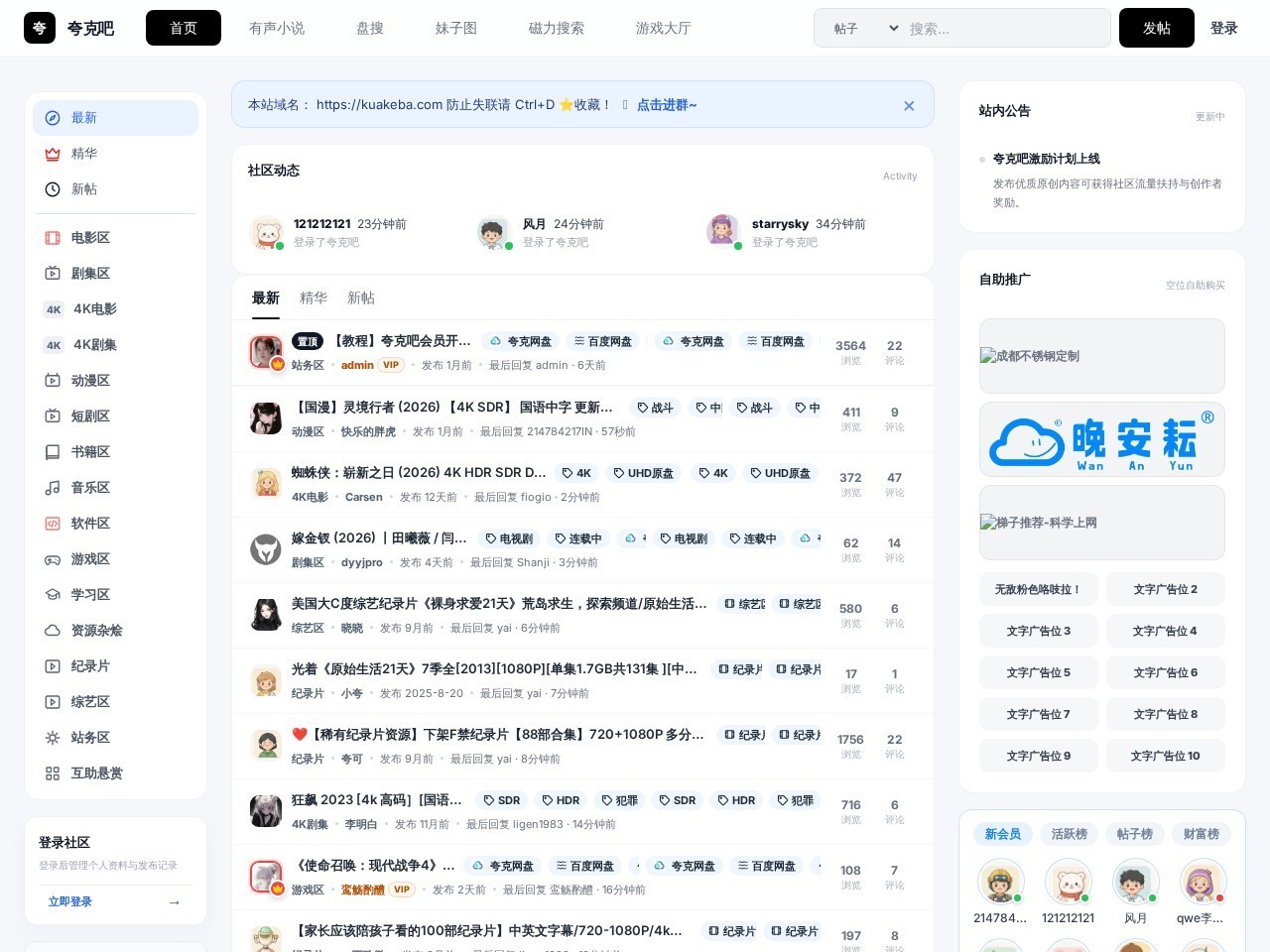Click the 发帖 button
This screenshot has height=952, width=1270.
tap(1157, 28)
